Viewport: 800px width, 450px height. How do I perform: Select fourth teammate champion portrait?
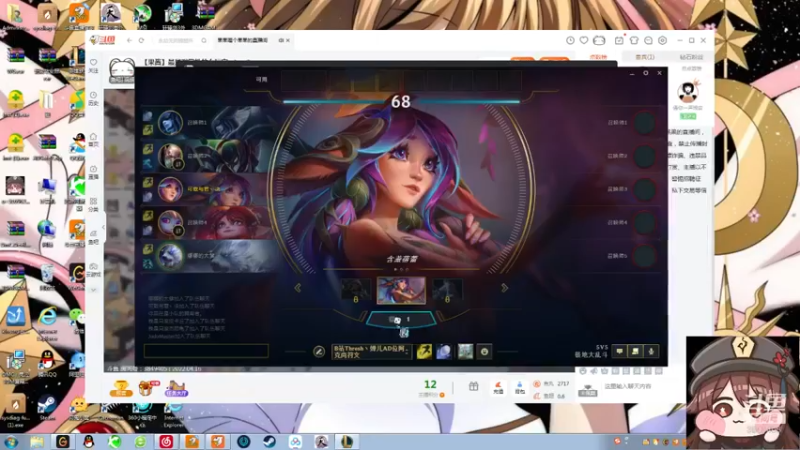(x=170, y=222)
